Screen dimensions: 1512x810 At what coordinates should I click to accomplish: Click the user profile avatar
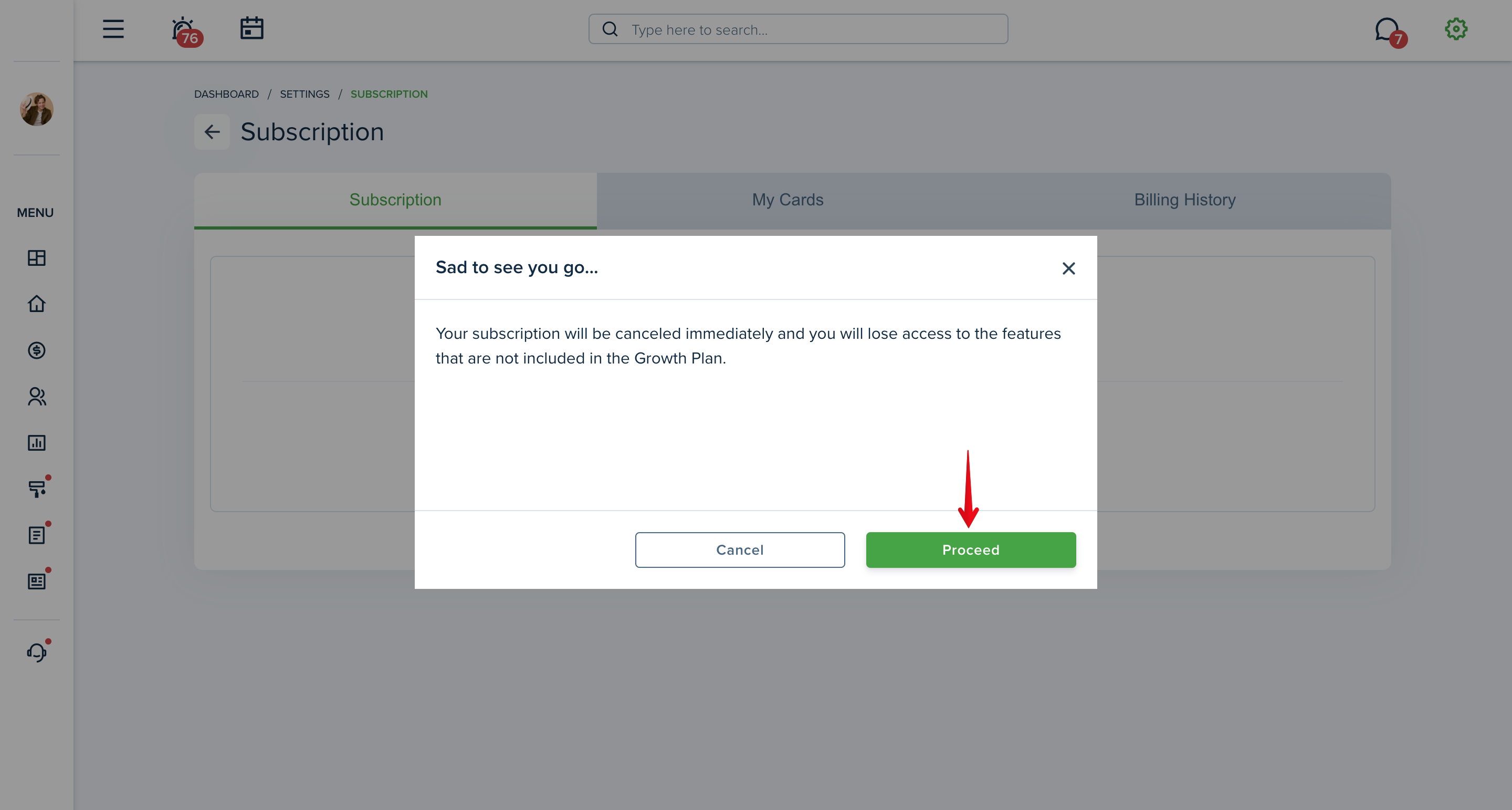point(36,109)
